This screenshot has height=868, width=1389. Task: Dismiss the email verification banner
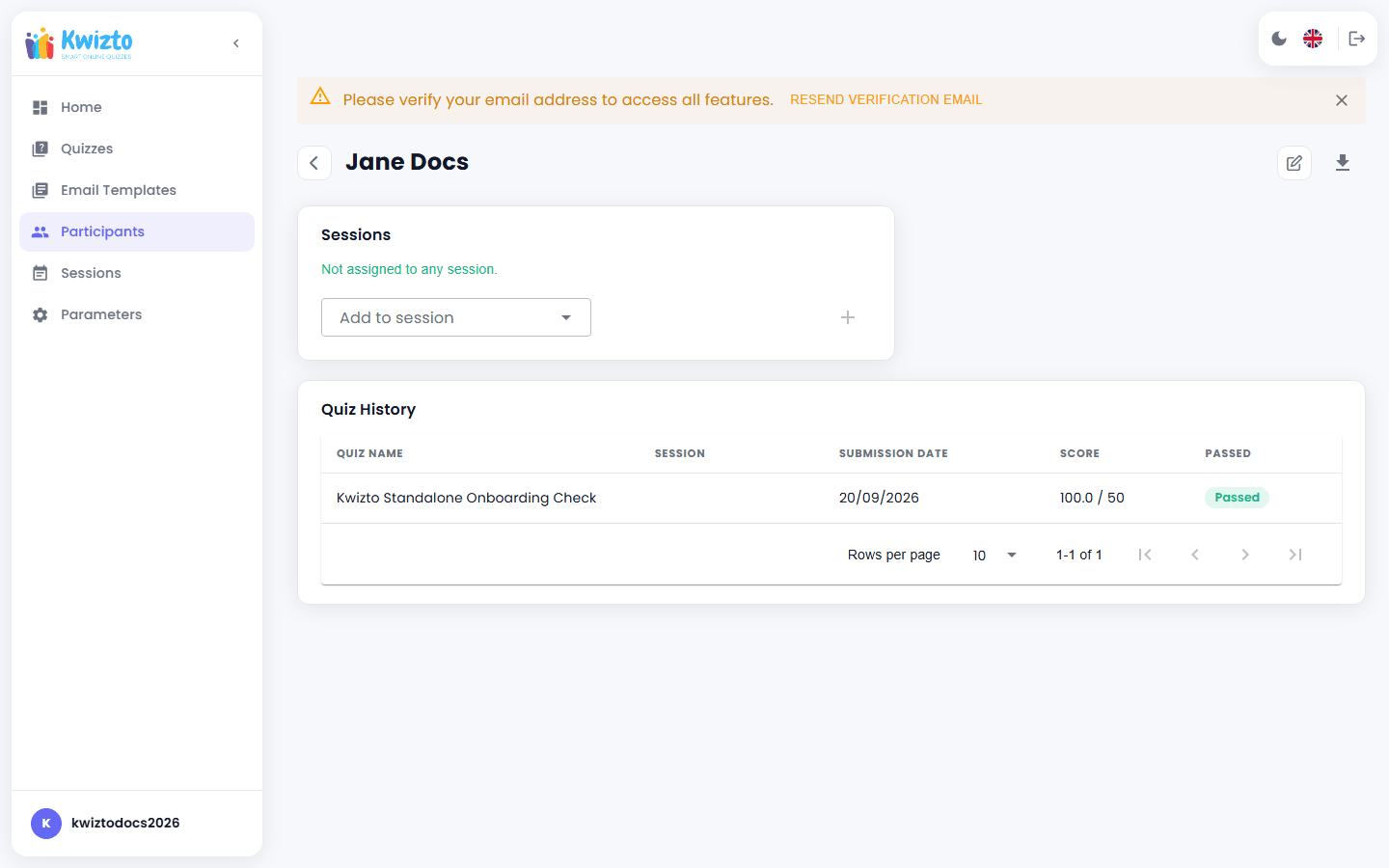pyautogui.click(x=1342, y=100)
